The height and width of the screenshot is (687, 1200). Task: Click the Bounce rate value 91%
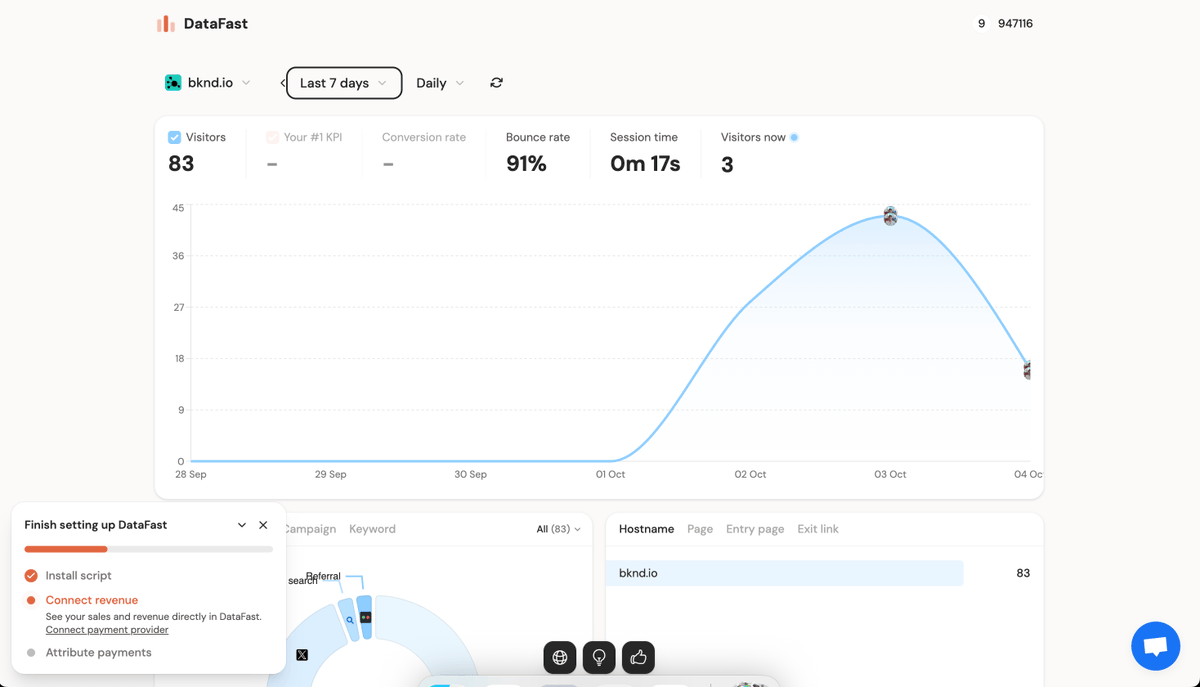click(x=526, y=164)
